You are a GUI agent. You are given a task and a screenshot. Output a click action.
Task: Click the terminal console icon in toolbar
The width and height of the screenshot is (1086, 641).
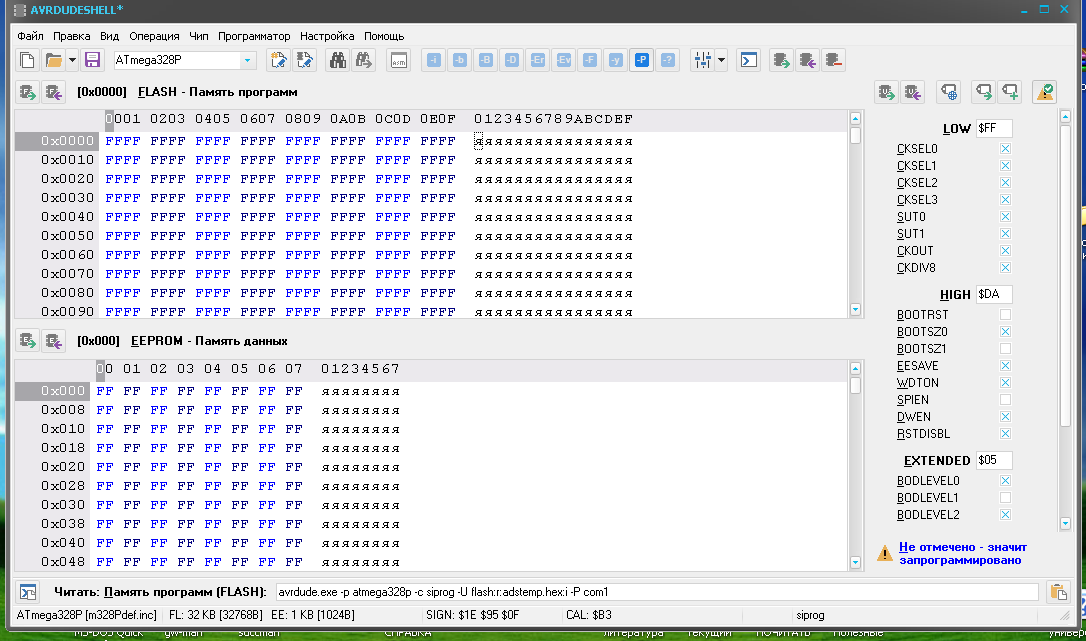point(749,60)
